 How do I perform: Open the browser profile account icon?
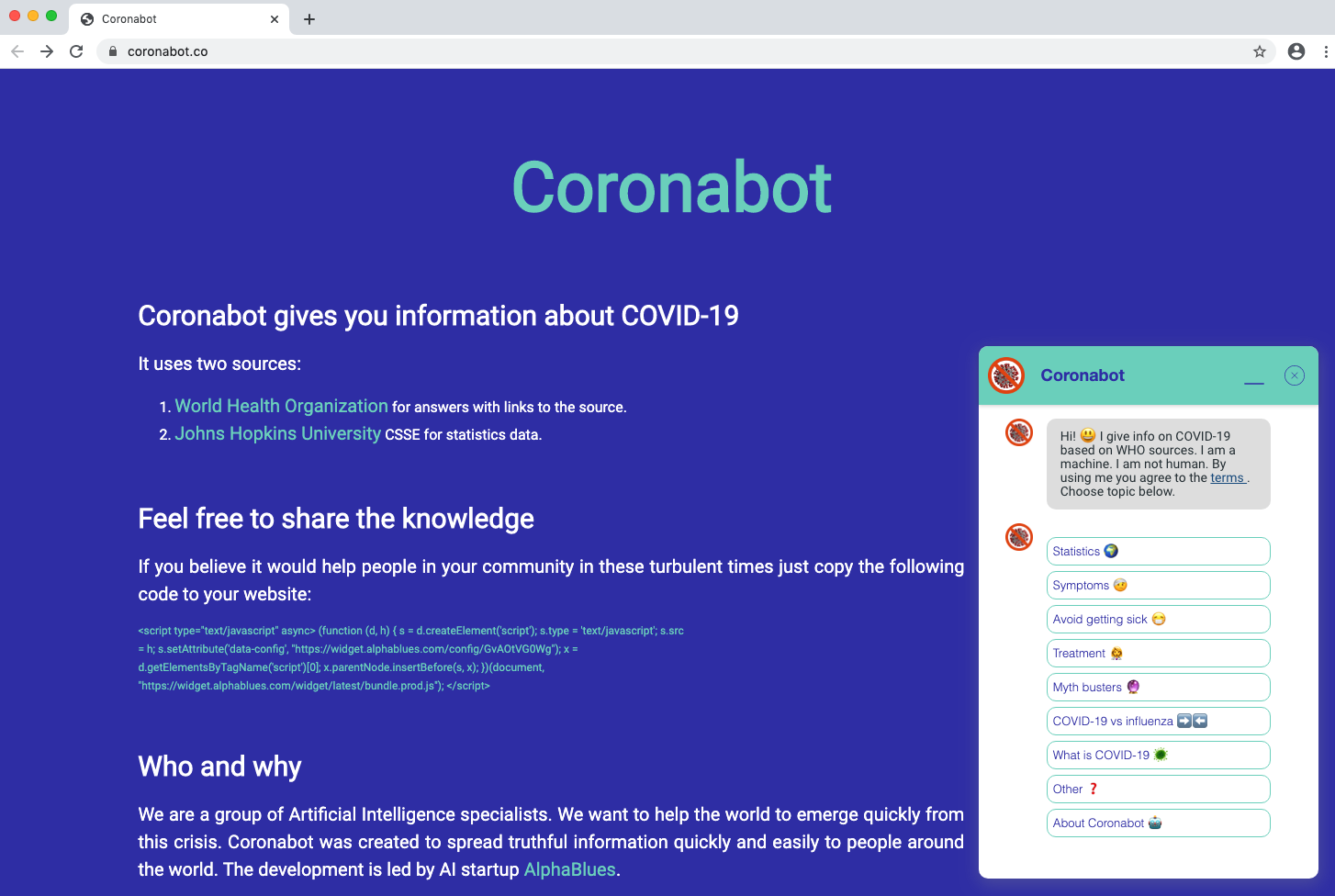(1296, 51)
